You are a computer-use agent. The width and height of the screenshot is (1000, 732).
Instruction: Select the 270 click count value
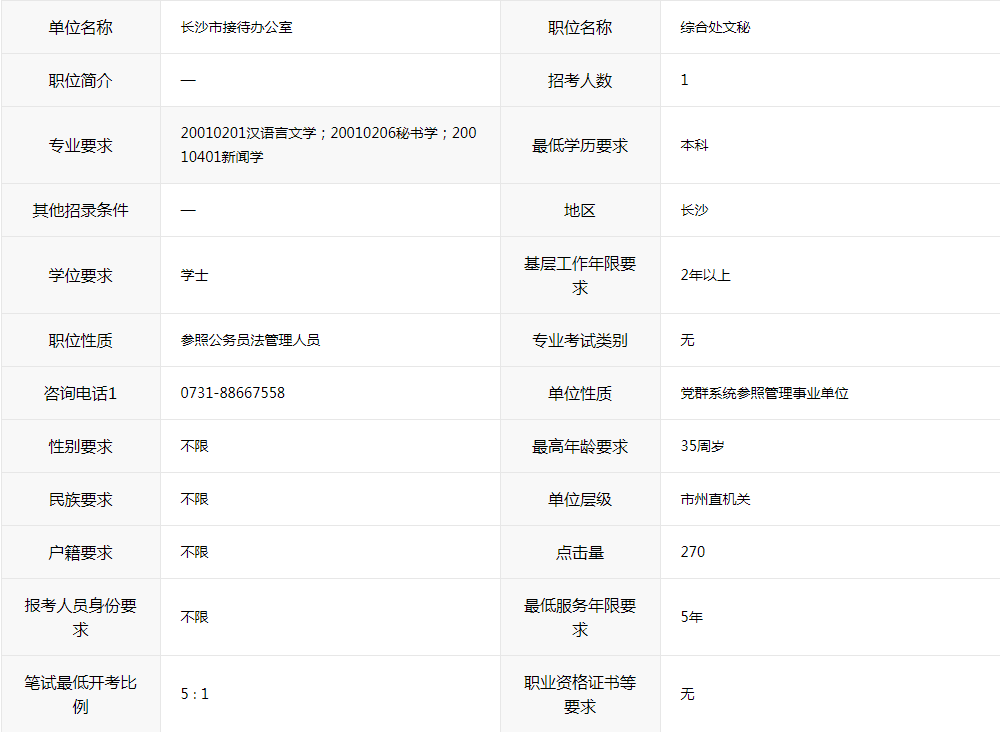tap(693, 552)
